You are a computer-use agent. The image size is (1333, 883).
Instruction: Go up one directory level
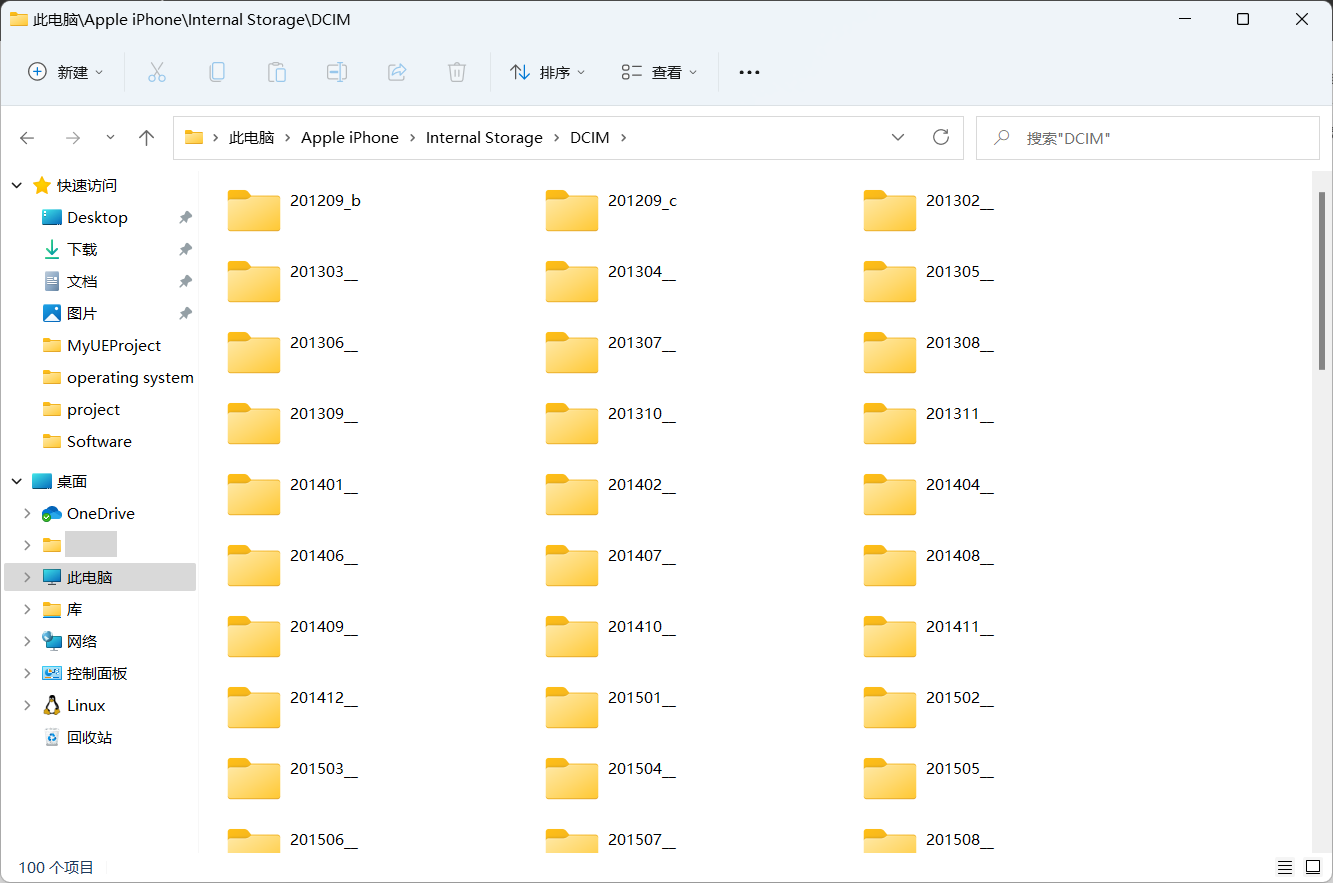[147, 138]
